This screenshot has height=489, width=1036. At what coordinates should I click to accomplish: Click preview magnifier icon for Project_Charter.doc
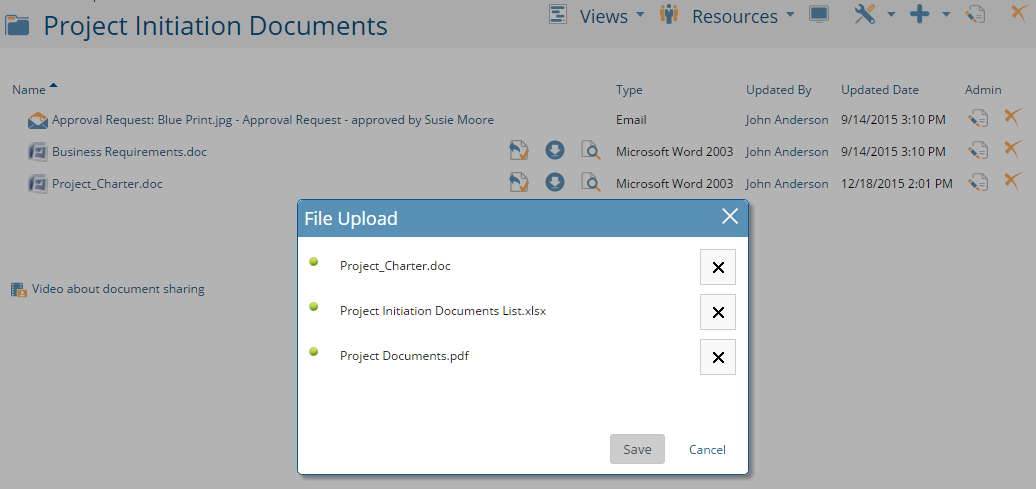click(591, 183)
